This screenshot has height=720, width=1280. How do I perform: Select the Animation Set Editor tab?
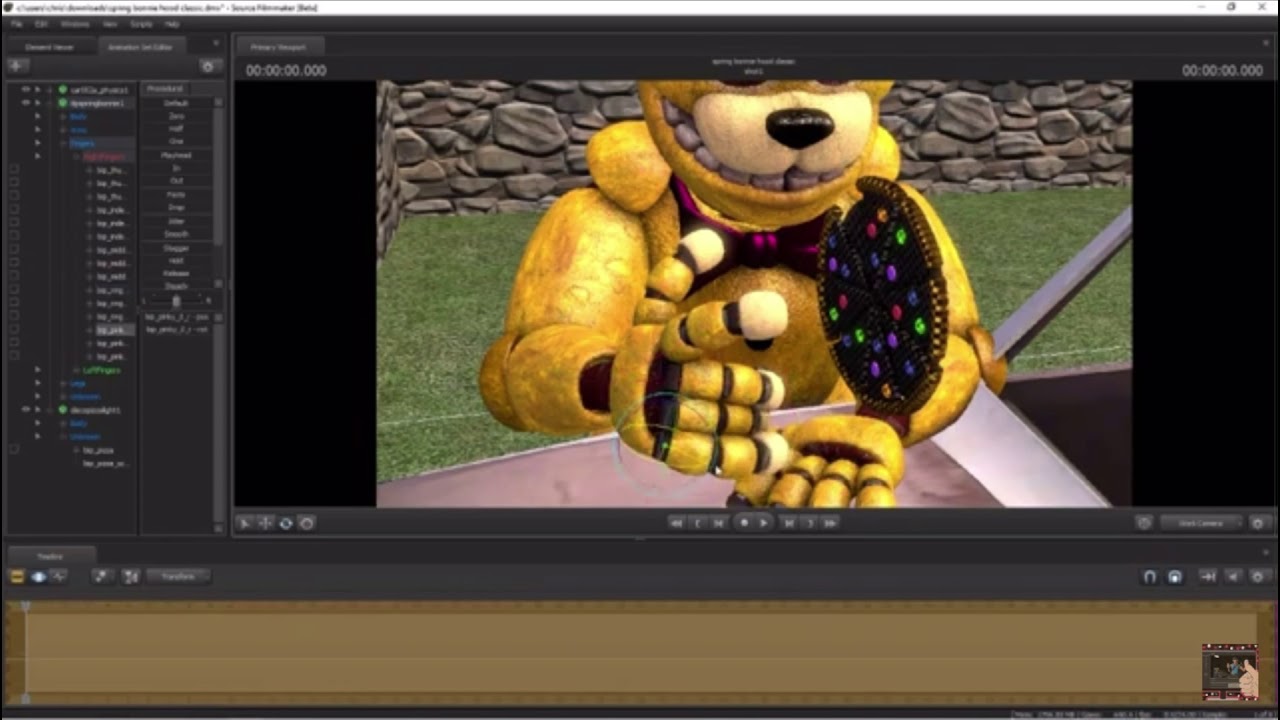click(141, 47)
